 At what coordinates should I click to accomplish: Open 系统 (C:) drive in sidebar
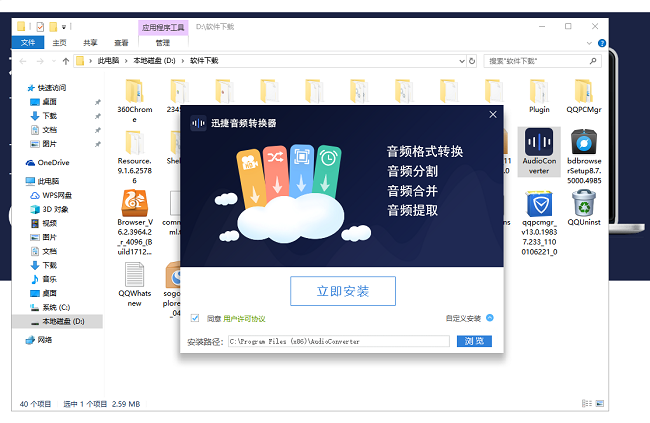click(x=56, y=308)
